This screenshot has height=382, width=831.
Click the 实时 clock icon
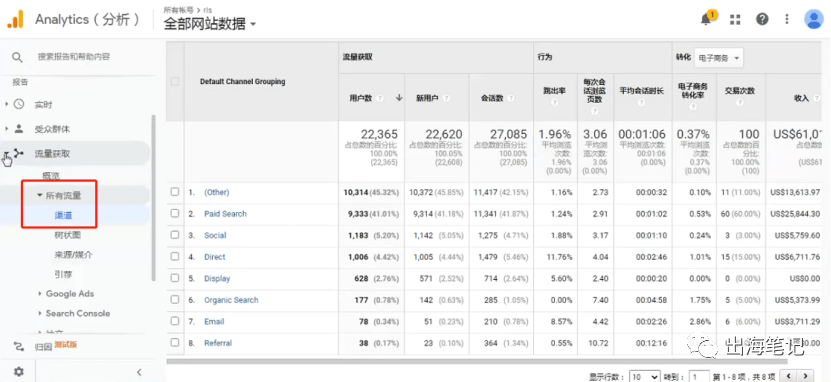19,104
